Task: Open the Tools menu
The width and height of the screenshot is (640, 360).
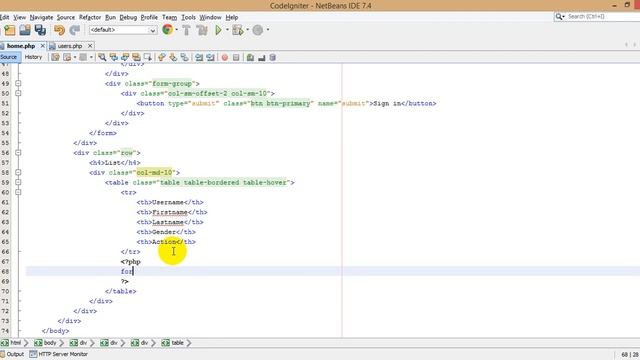Action: 188,17
